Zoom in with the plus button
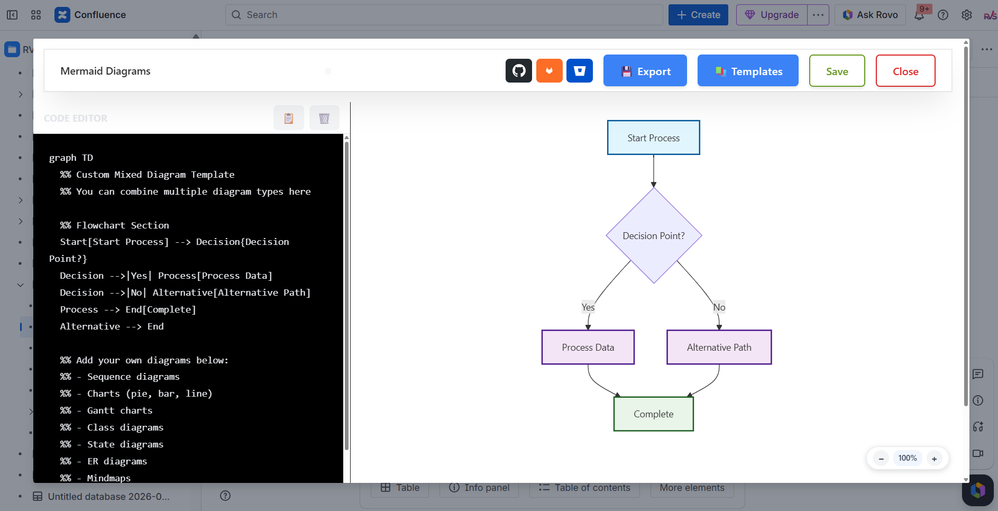Image resolution: width=998 pixels, height=511 pixels. coord(934,458)
